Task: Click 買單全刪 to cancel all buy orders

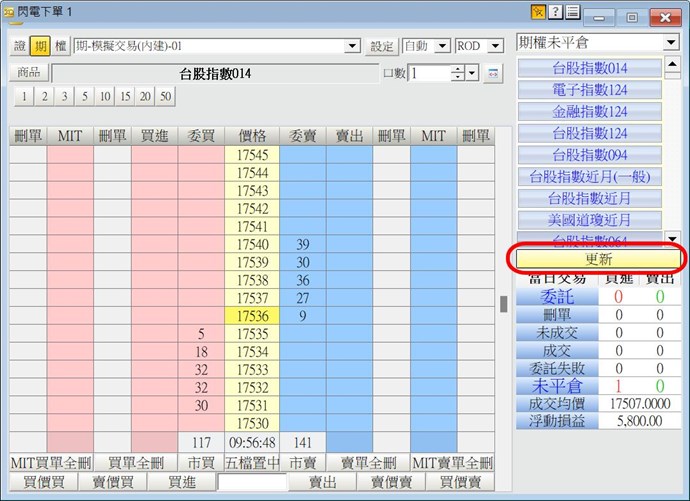Action: pos(134,463)
